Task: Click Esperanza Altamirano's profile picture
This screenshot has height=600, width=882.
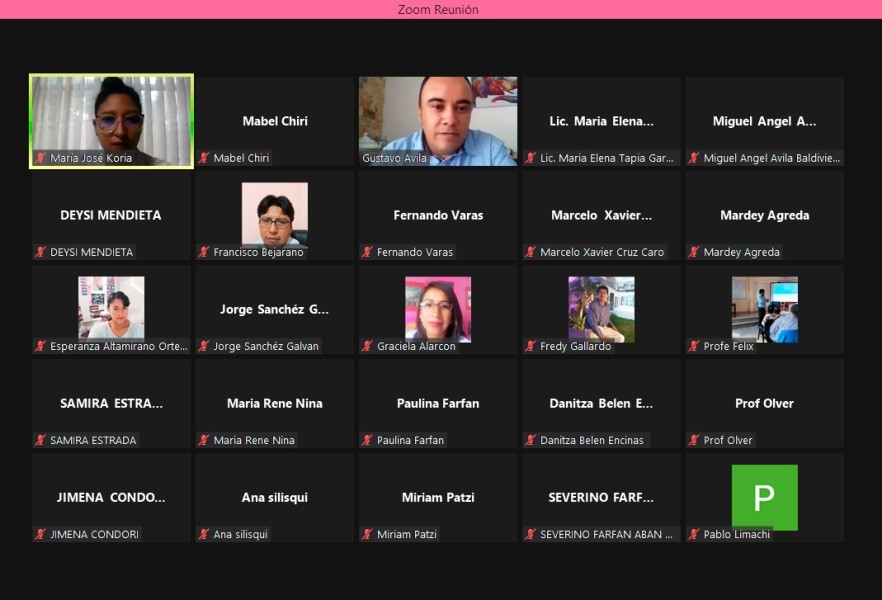Action: coord(111,308)
